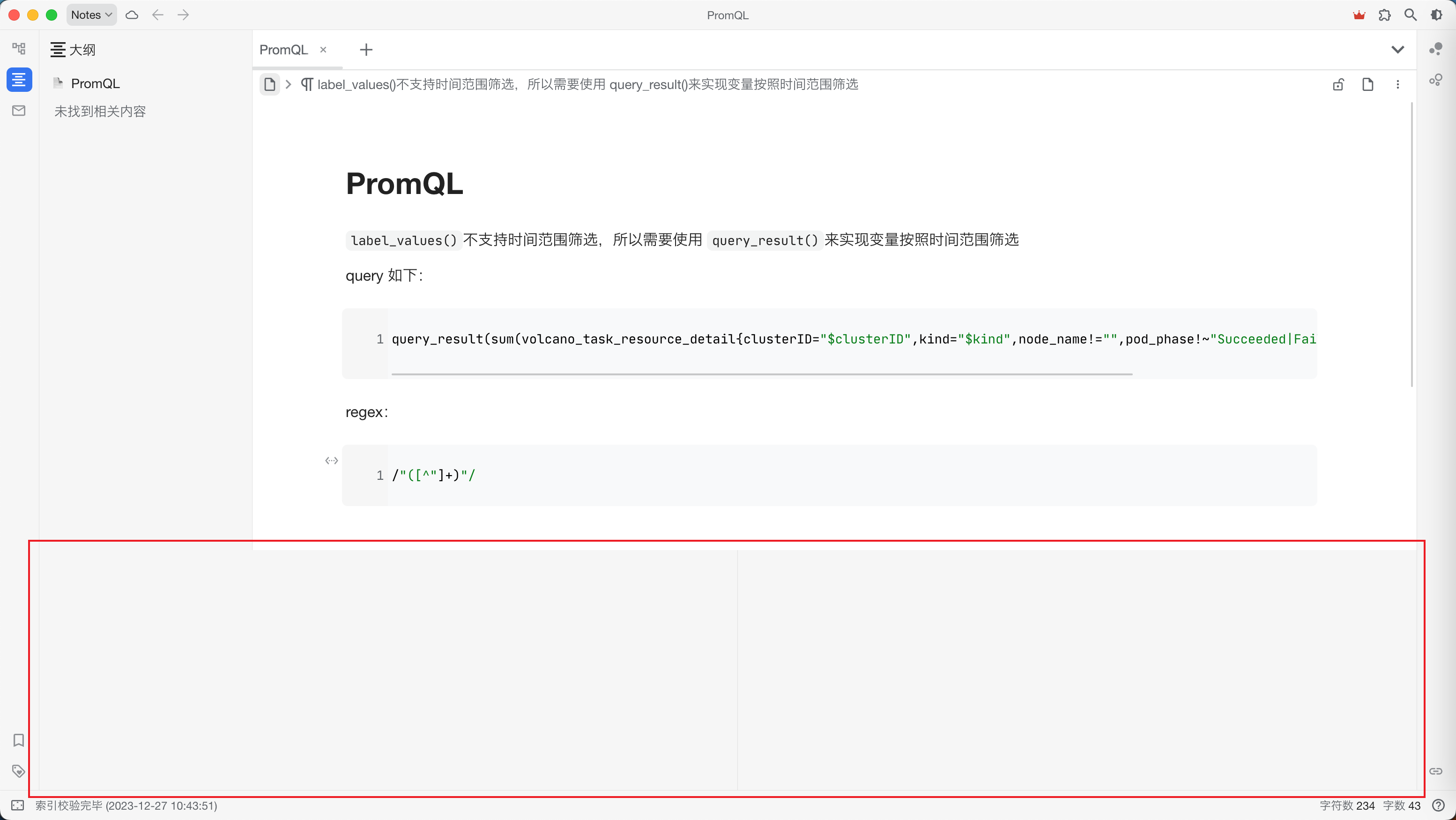Open the document three-dot menu
The height and width of the screenshot is (820, 1456).
1397,85
